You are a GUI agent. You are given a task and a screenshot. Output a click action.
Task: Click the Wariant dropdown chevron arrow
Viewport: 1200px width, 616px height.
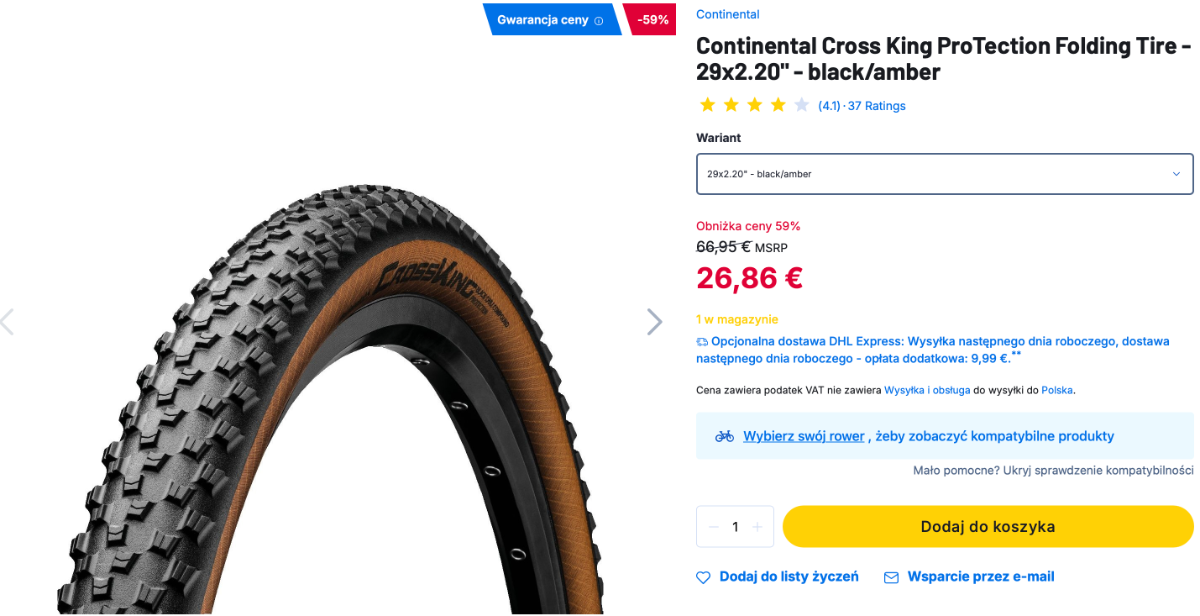(1176, 174)
